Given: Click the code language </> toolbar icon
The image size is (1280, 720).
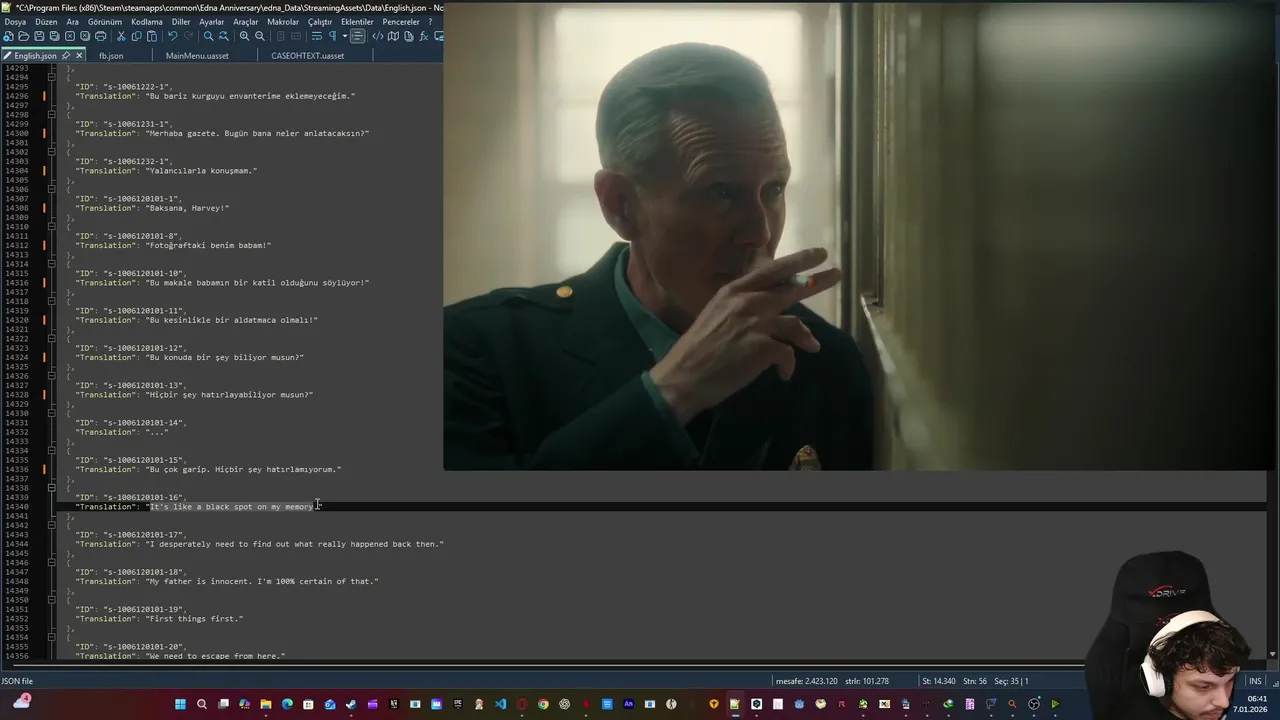Looking at the screenshot, I should [x=377, y=36].
